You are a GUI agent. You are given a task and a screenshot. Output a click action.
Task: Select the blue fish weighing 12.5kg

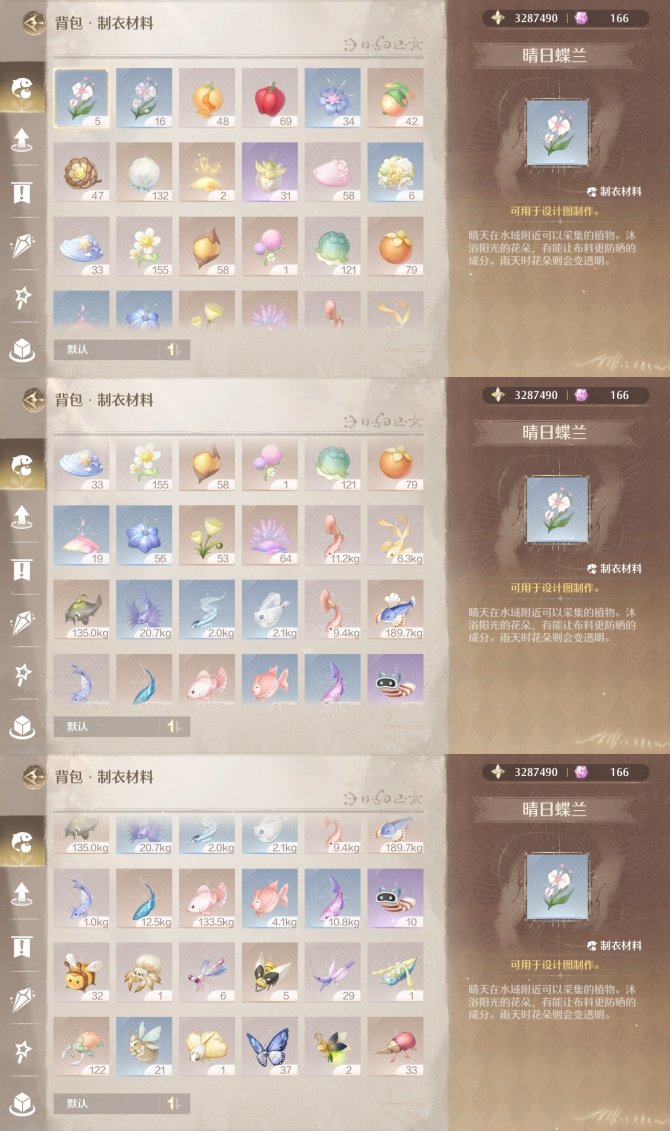(x=144, y=898)
